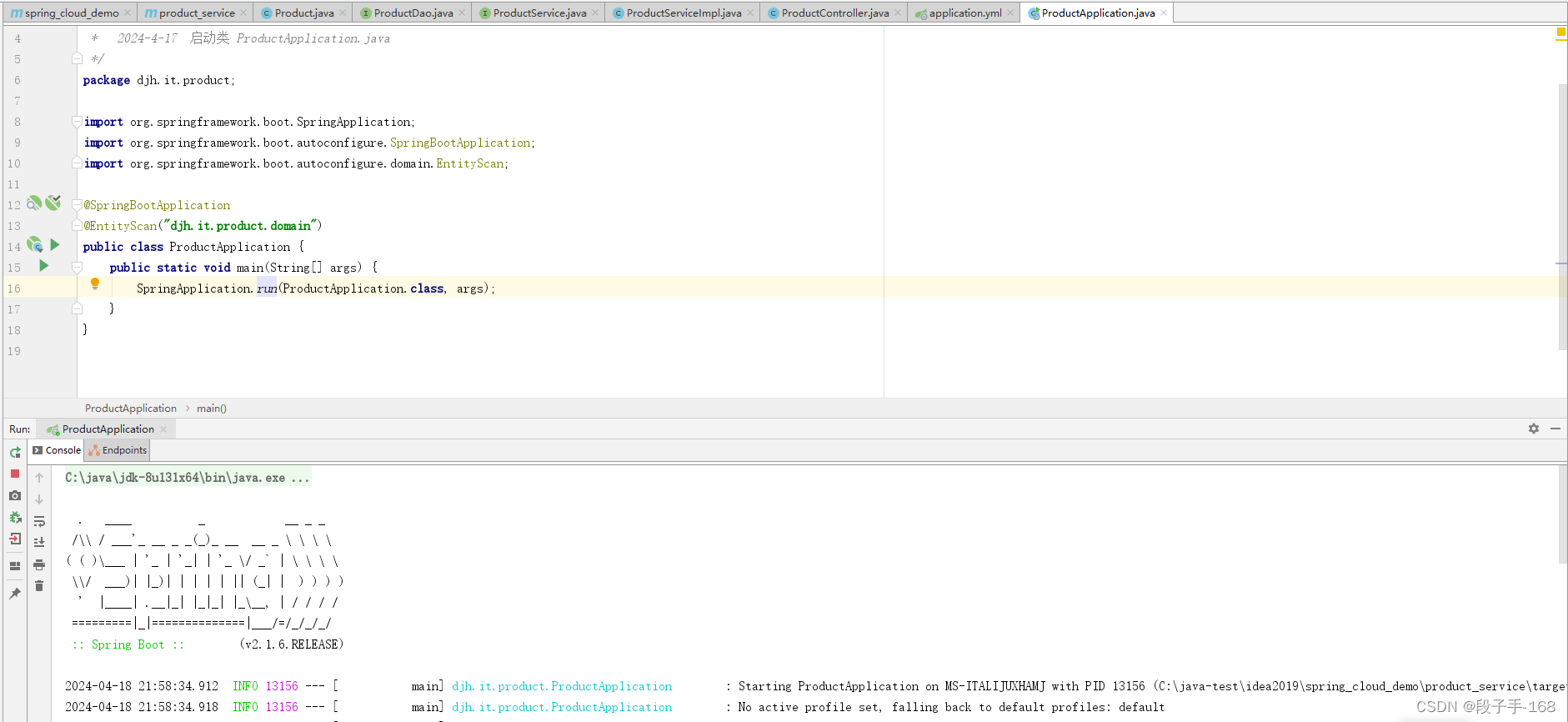Pin the Run tab
The height and width of the screenshot is (722, 1568).
point(15,594)
